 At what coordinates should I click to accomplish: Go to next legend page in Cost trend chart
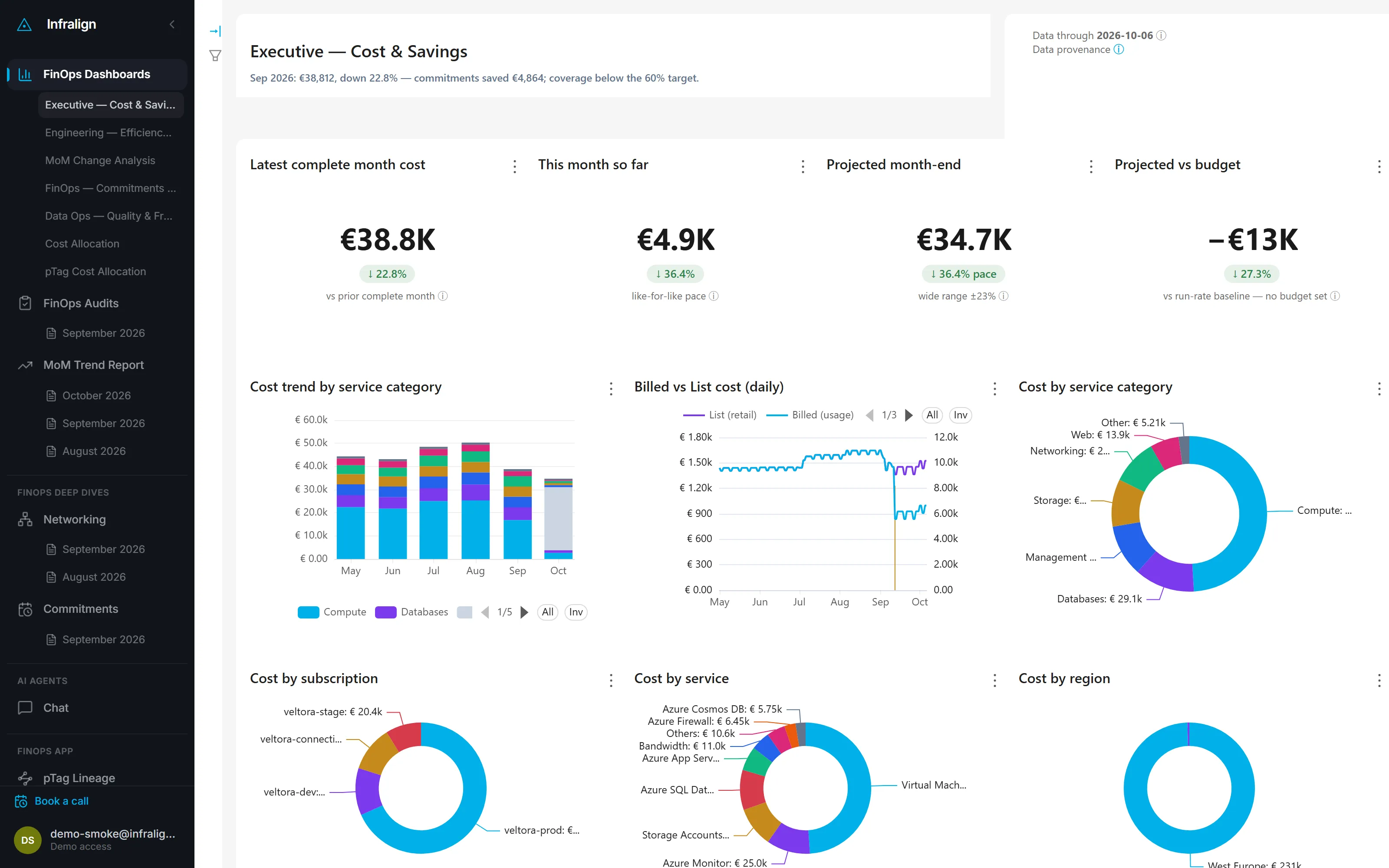pos(524,612)
